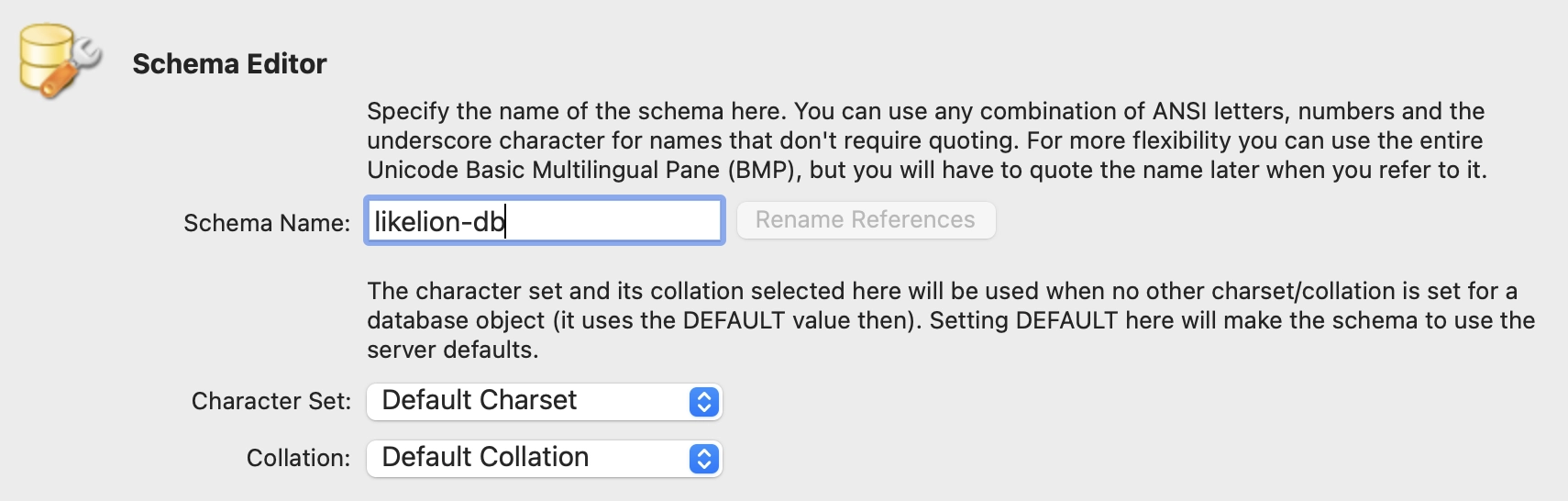The width and height of the screenshot is (1568, 501).
Task: Select the "Default Charset" text in the combo box
Action: pyautogui.click(x=479, y=401)
